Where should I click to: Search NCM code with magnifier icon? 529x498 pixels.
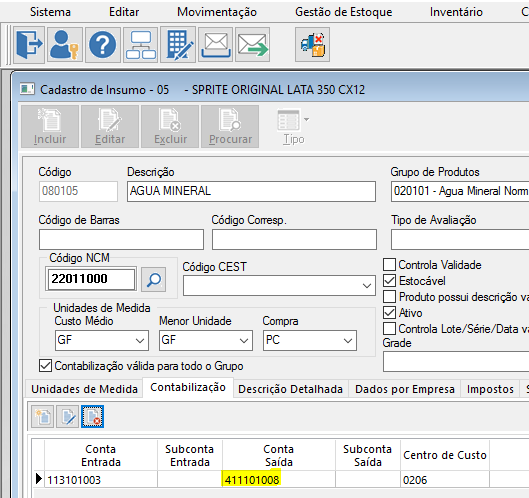[x=154, y=279]
